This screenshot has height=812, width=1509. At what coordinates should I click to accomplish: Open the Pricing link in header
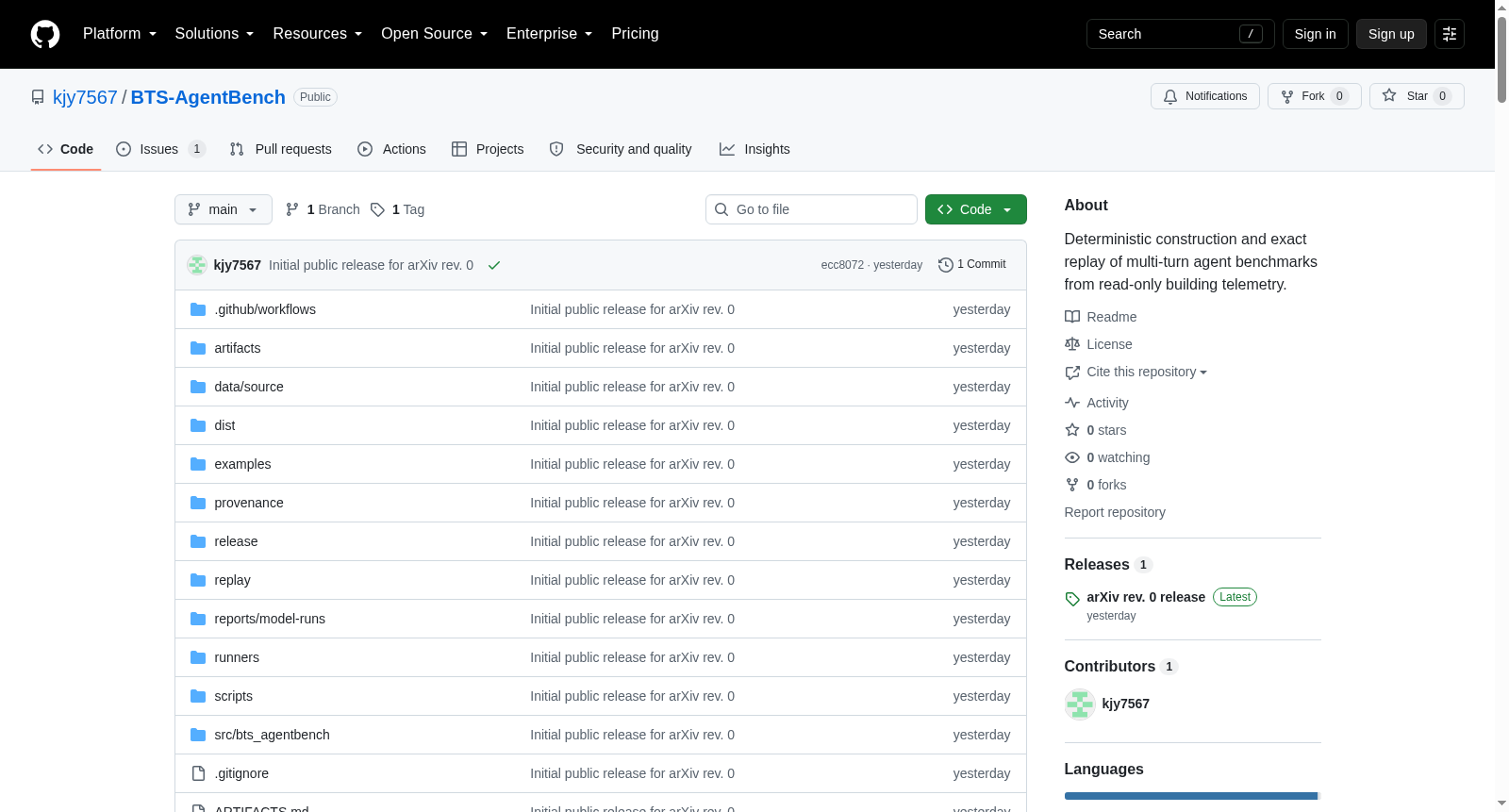click(636, 34)
